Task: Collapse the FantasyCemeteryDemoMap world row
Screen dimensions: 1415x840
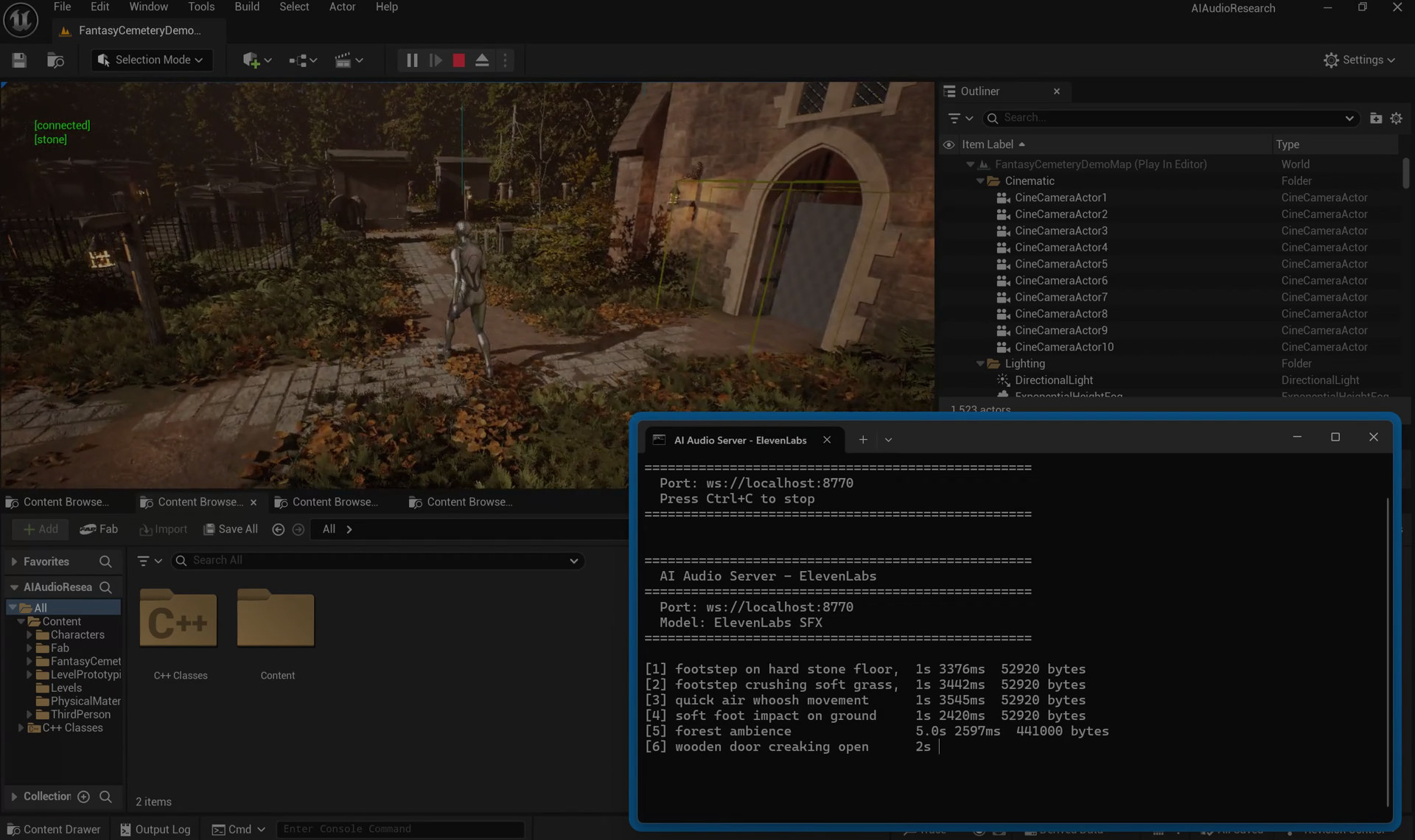Action: click(971, 164)
